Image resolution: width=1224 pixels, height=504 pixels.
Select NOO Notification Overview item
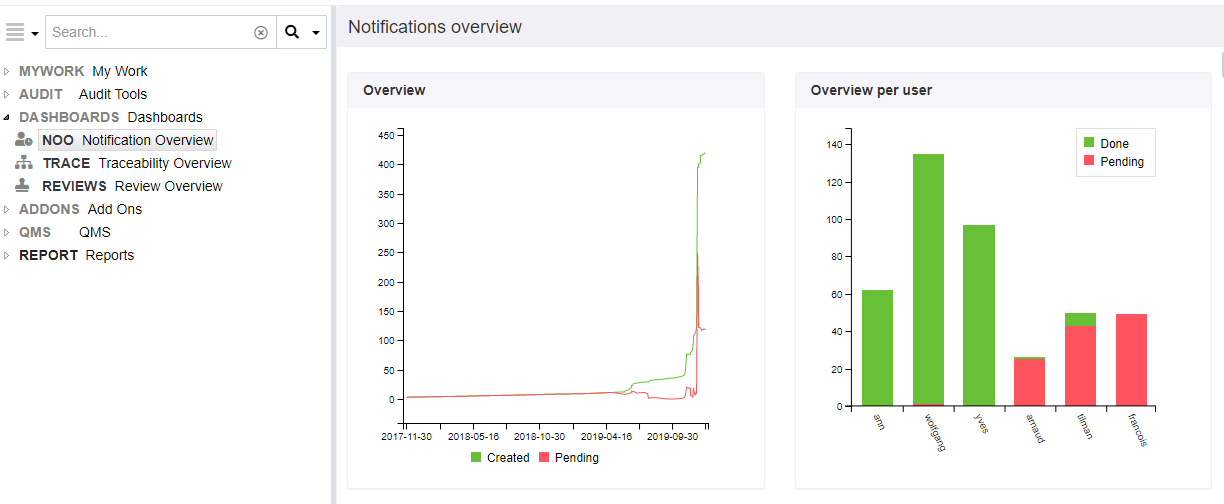click(127, 140)
